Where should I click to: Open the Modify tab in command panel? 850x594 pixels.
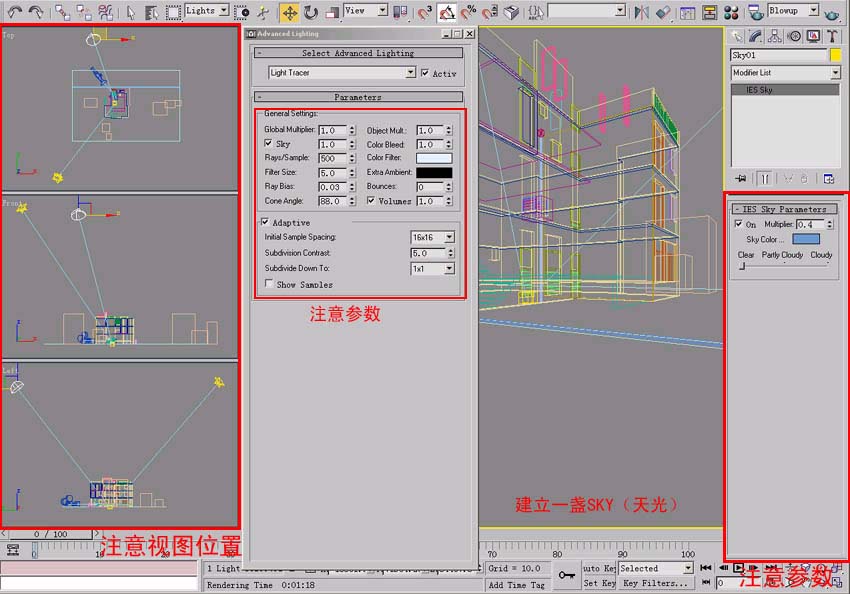(757, 36)
